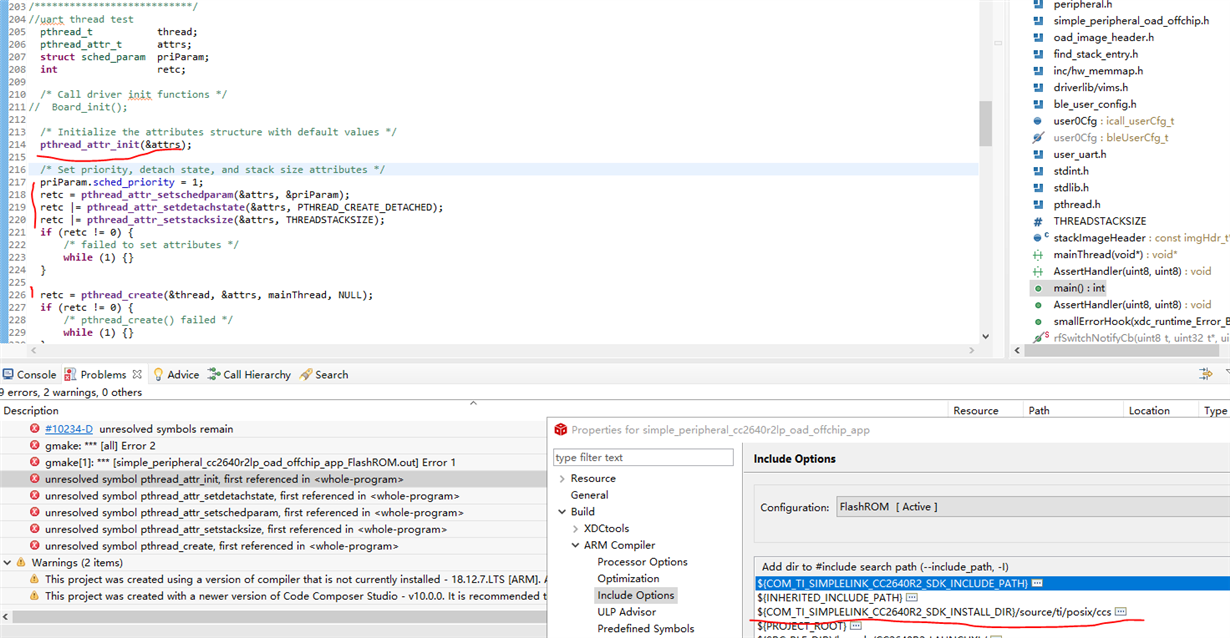Open the #10234-D error link
Screen dimensions: 1230x638
(69, 429)
